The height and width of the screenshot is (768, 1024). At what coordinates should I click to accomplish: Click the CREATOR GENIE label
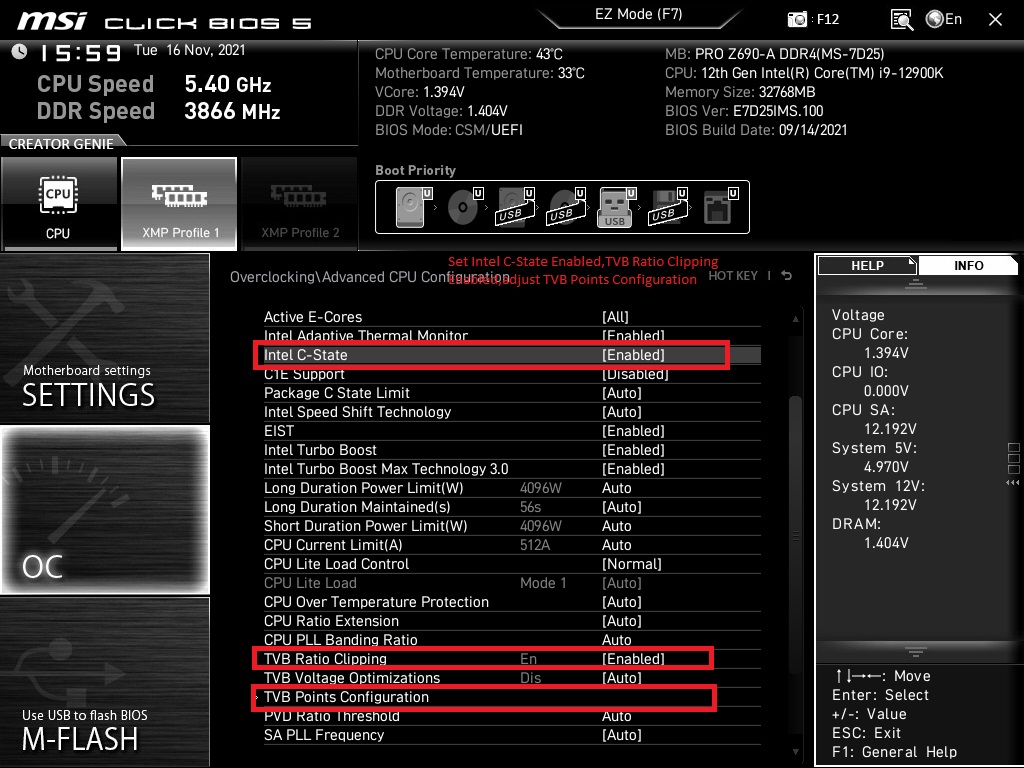61,144
